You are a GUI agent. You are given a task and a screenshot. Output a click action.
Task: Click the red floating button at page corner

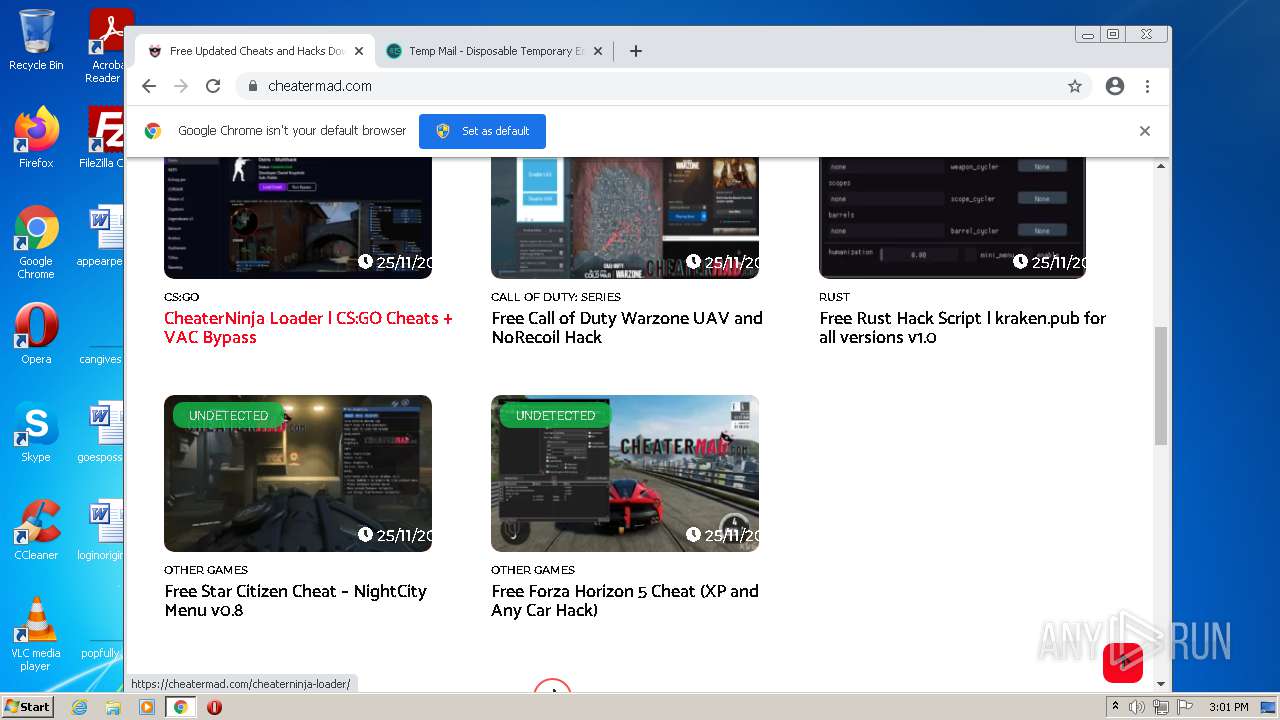[1123, 663]
